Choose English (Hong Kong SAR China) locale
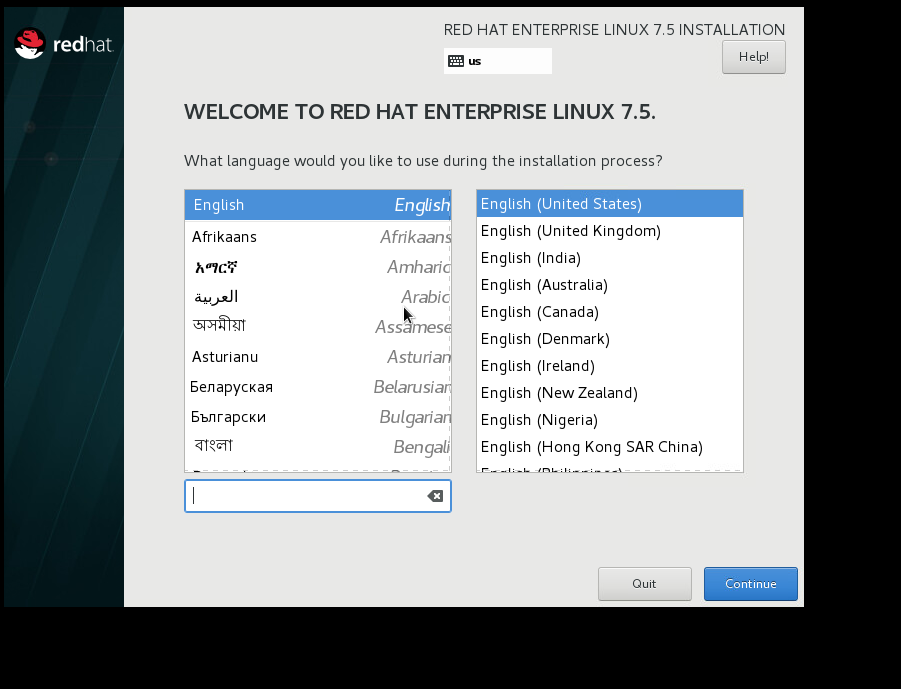The image size is (901, 689). pos(610,447)
